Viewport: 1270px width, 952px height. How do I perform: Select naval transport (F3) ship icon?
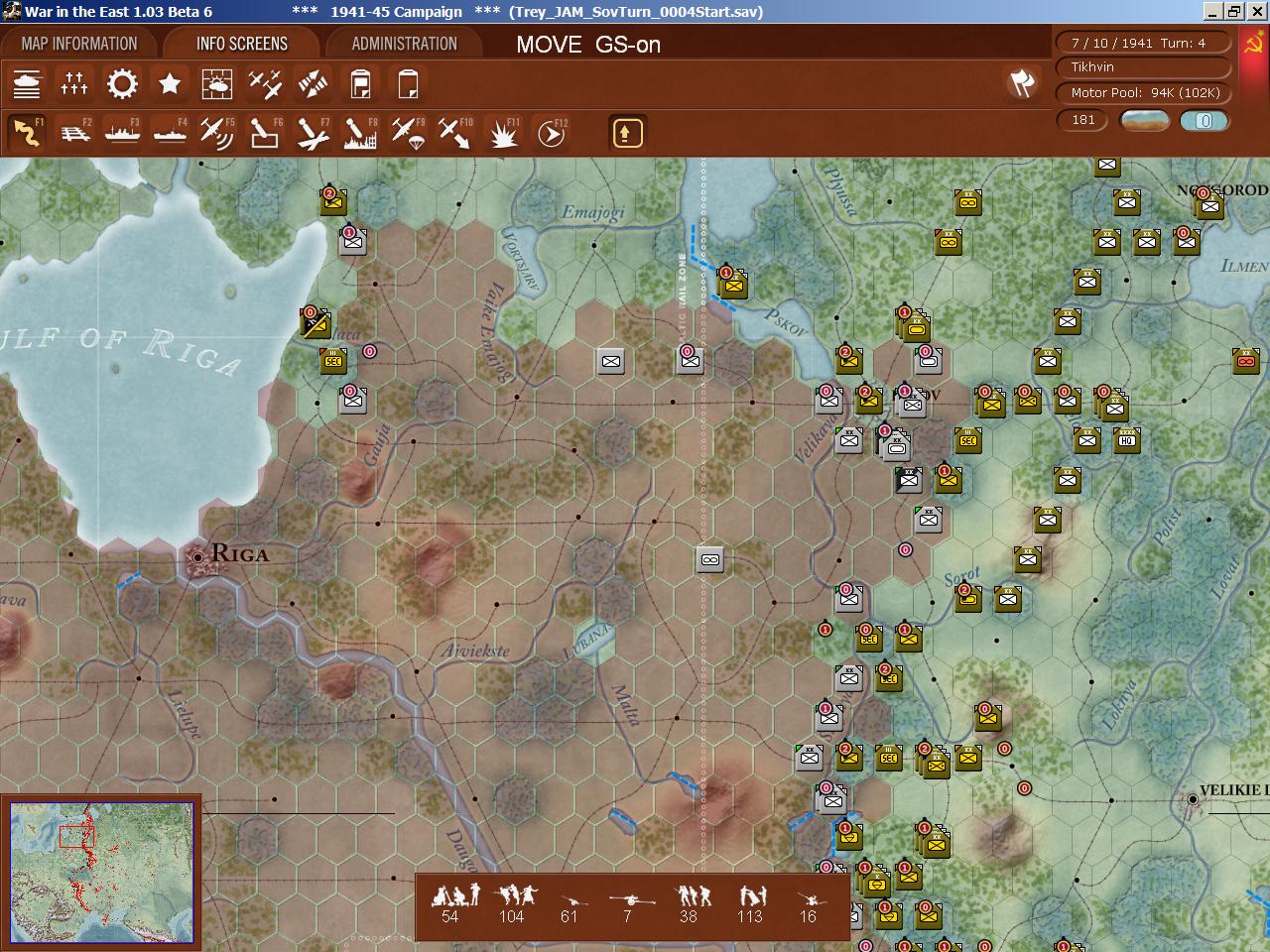point(122,133)
